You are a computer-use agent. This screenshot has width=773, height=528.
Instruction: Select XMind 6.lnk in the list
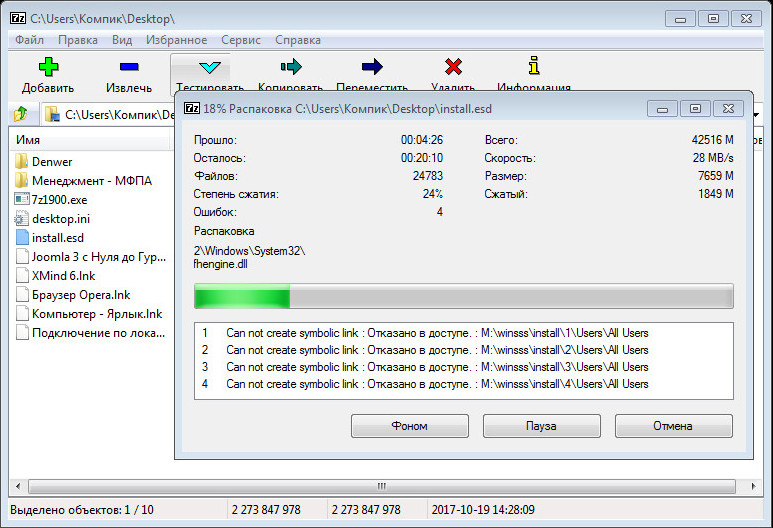click(64, 276)
